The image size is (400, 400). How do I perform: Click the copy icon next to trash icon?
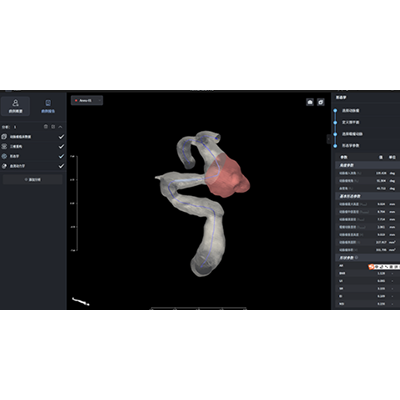pos(53,127)
